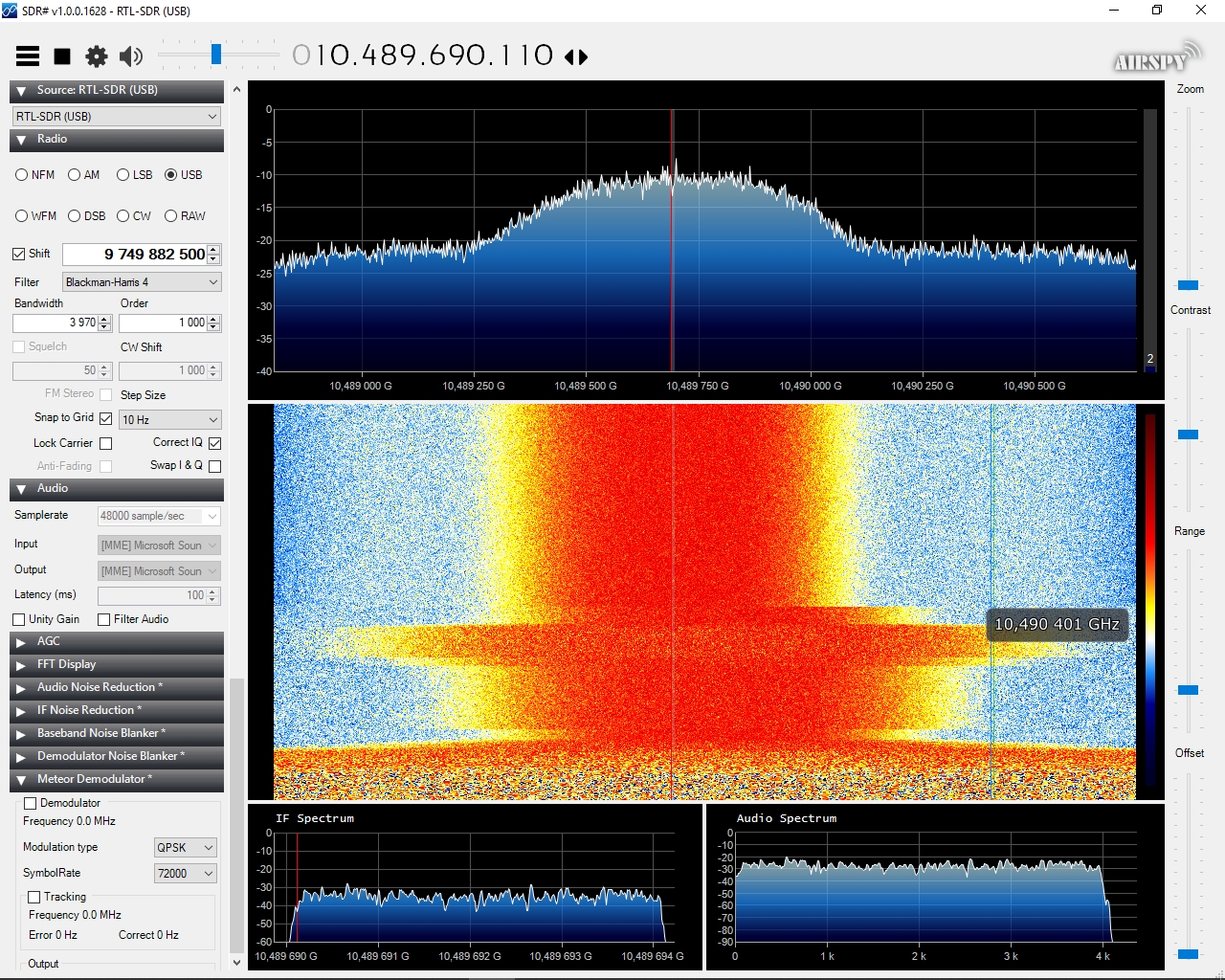Viewport: 1225px width, 980px height.
Task: Collapse the Radio panel
Action: (x=117, y=140)
